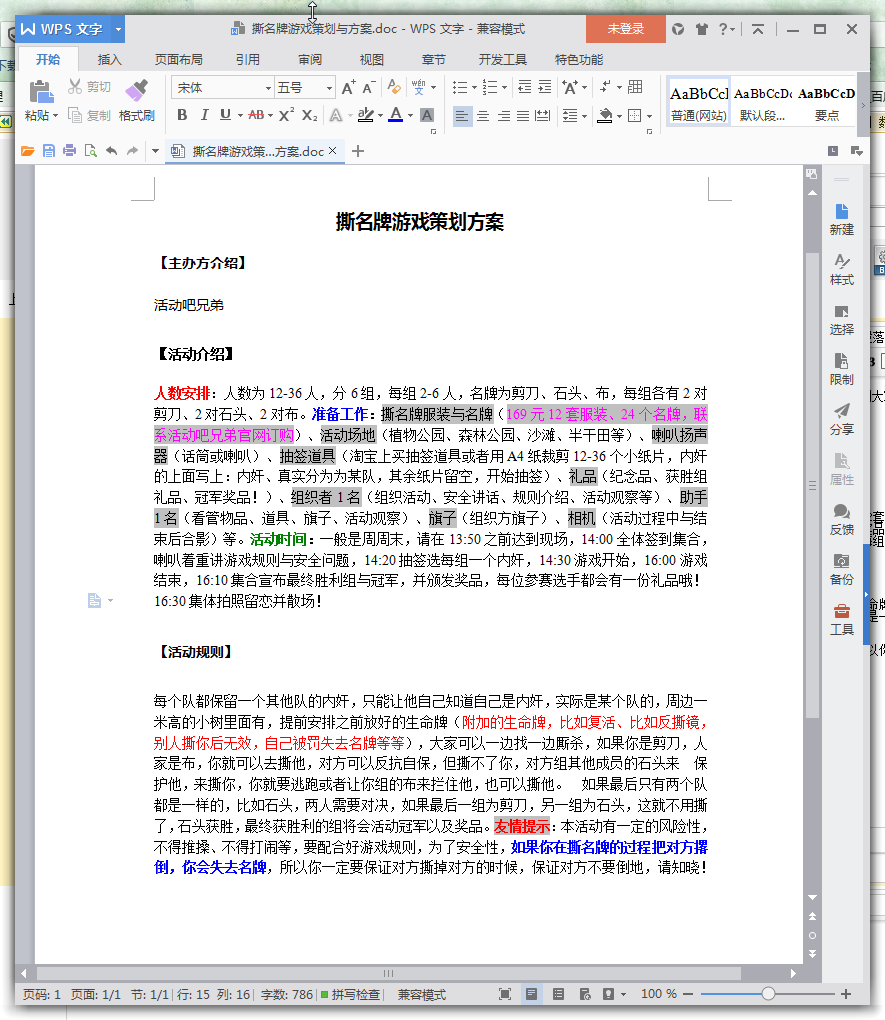Click the 新建 (New) sidebar icon

[841, 219]
